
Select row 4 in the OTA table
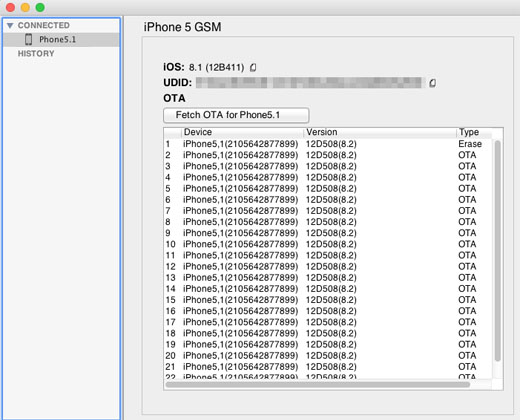point(328,177)
